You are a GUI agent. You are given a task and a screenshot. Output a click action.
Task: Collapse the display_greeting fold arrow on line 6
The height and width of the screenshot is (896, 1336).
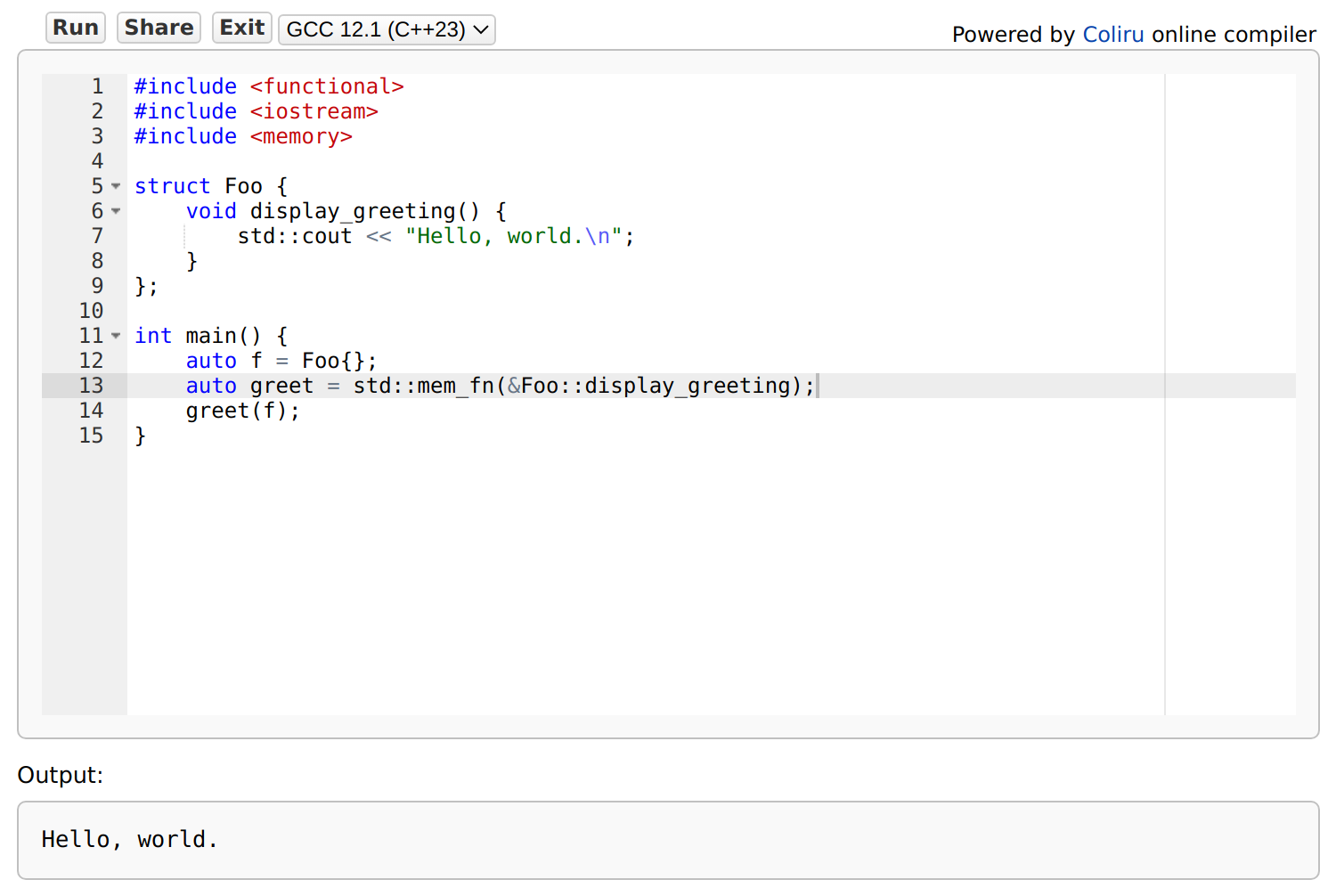click(116, 211)
